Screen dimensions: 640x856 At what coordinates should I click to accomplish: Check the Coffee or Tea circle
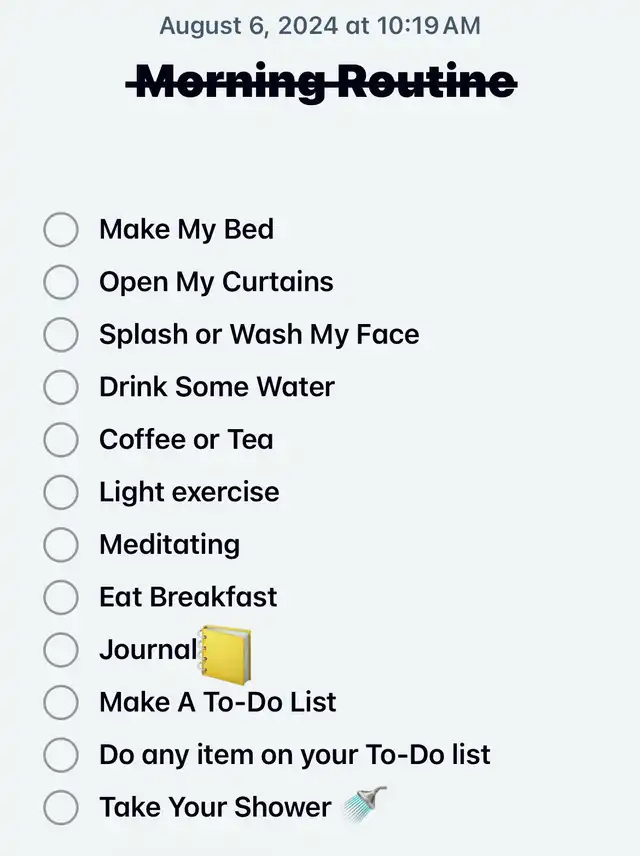pyautogui.click(x=61, y=439)
